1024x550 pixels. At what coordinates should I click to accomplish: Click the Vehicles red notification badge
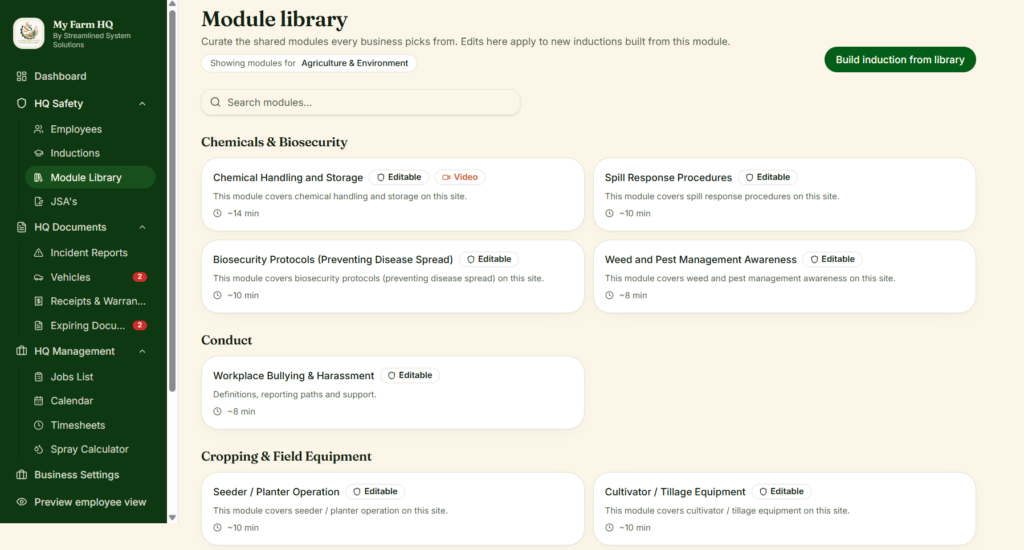[139, 277]
